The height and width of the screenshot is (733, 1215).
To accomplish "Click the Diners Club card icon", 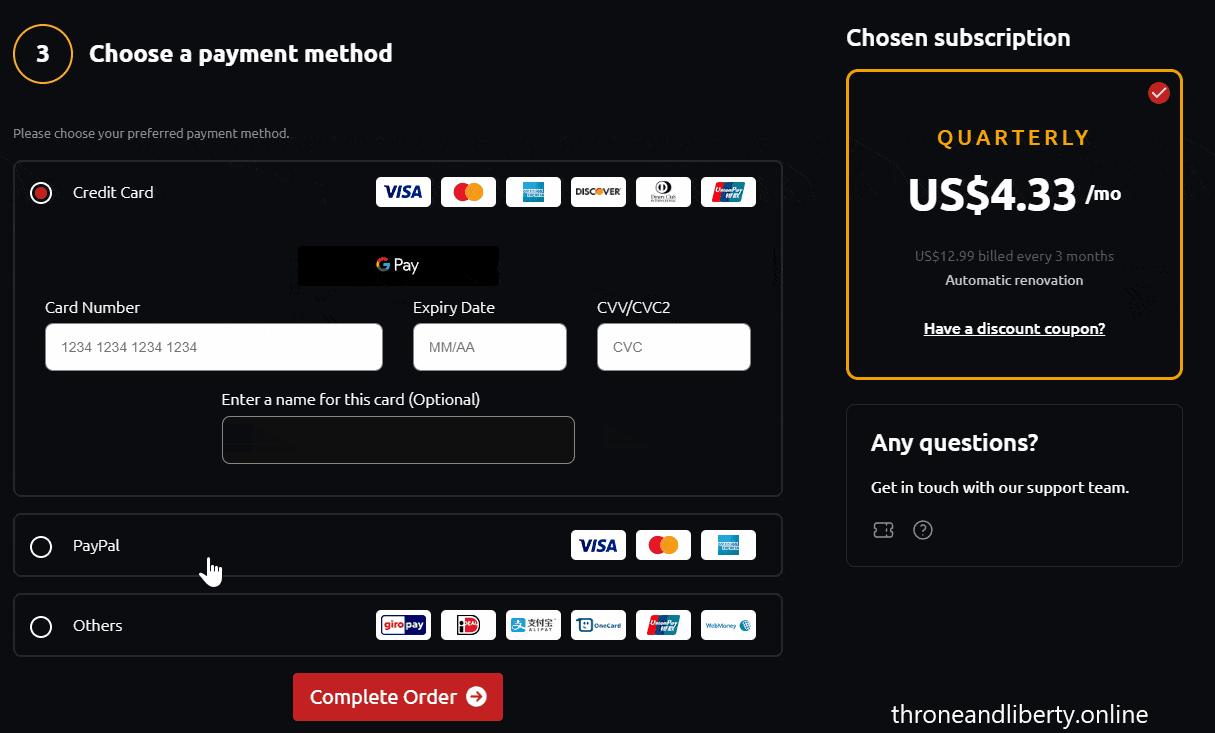I will (x=663, y=192).
